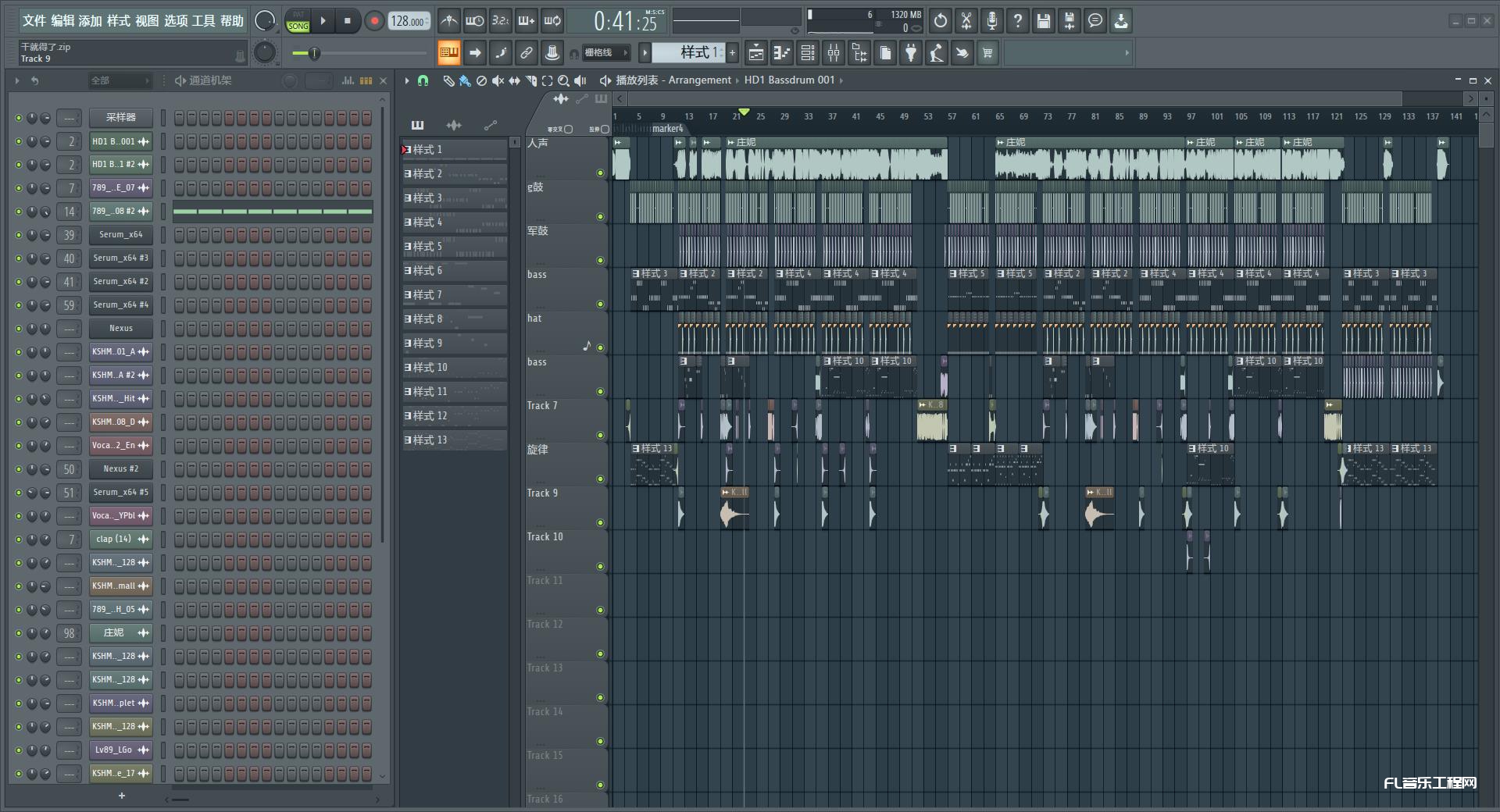The width and height of the screenshot is (1500, 812).
Task: Click the playlist magnet snap icon
Action: click(423, 80)
